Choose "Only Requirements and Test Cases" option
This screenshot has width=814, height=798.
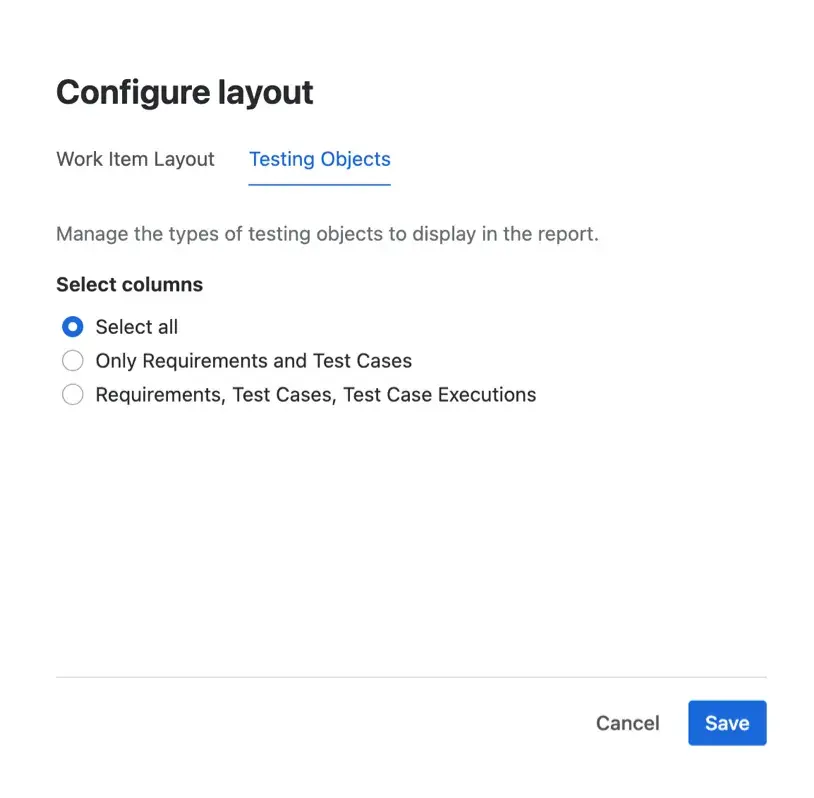pyautogui.click(x=72, y=360)
